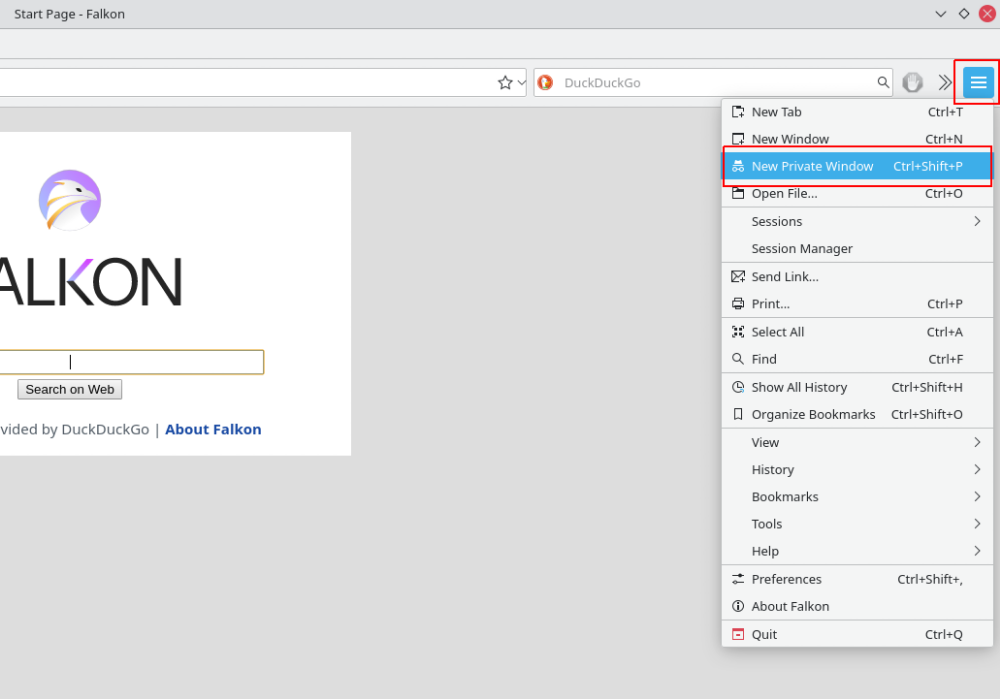This screenshot has height=699, width=1000.
Task: Click the Ctrl+A shortcut label
Action: click(x=945, y=332)
